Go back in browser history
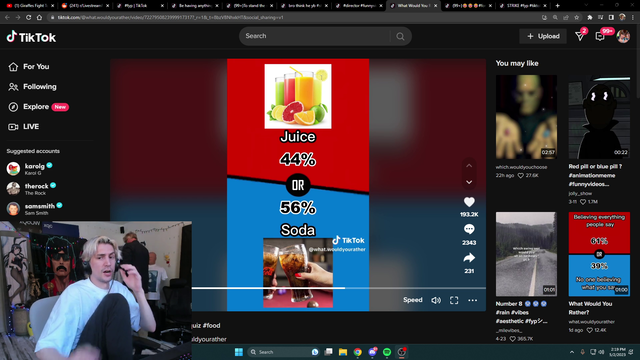This screenshot has height=360, width=640. point(7,18)
